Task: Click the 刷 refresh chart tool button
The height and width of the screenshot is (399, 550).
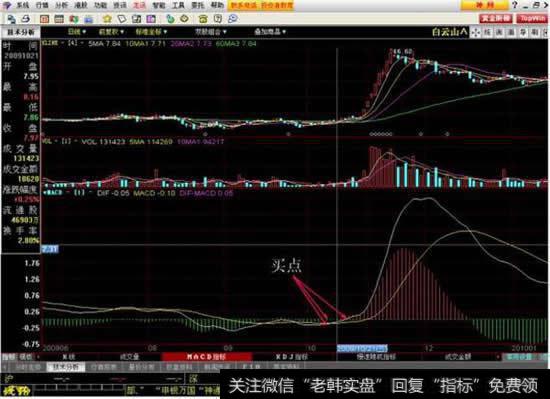Action: click(x=535, y=33)
